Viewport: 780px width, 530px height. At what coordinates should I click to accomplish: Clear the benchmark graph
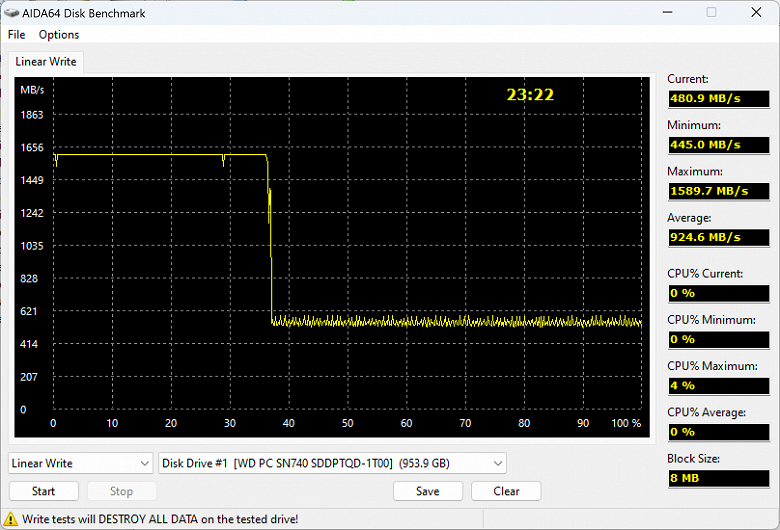point(506,491)
